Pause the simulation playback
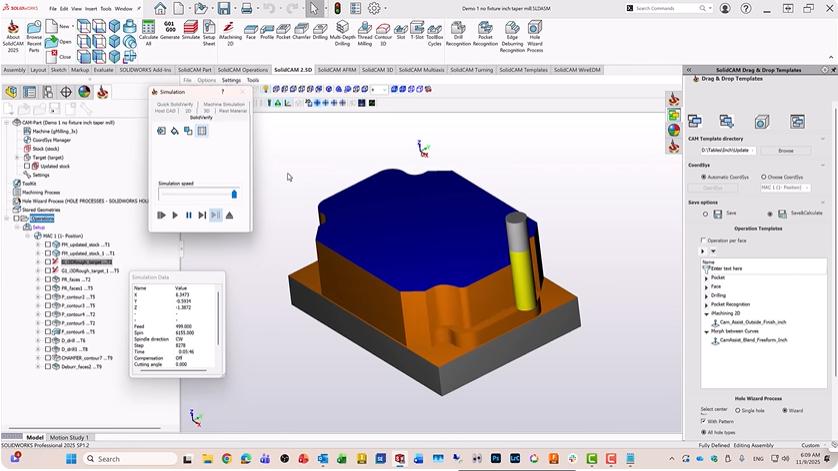838x471 pixels. [189, 215]
